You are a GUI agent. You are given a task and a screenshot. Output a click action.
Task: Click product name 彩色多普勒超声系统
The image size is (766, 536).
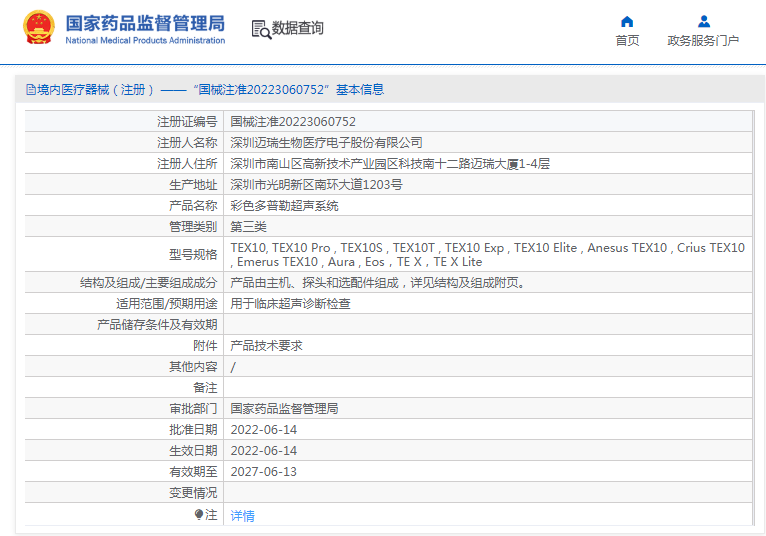[284, 206]
